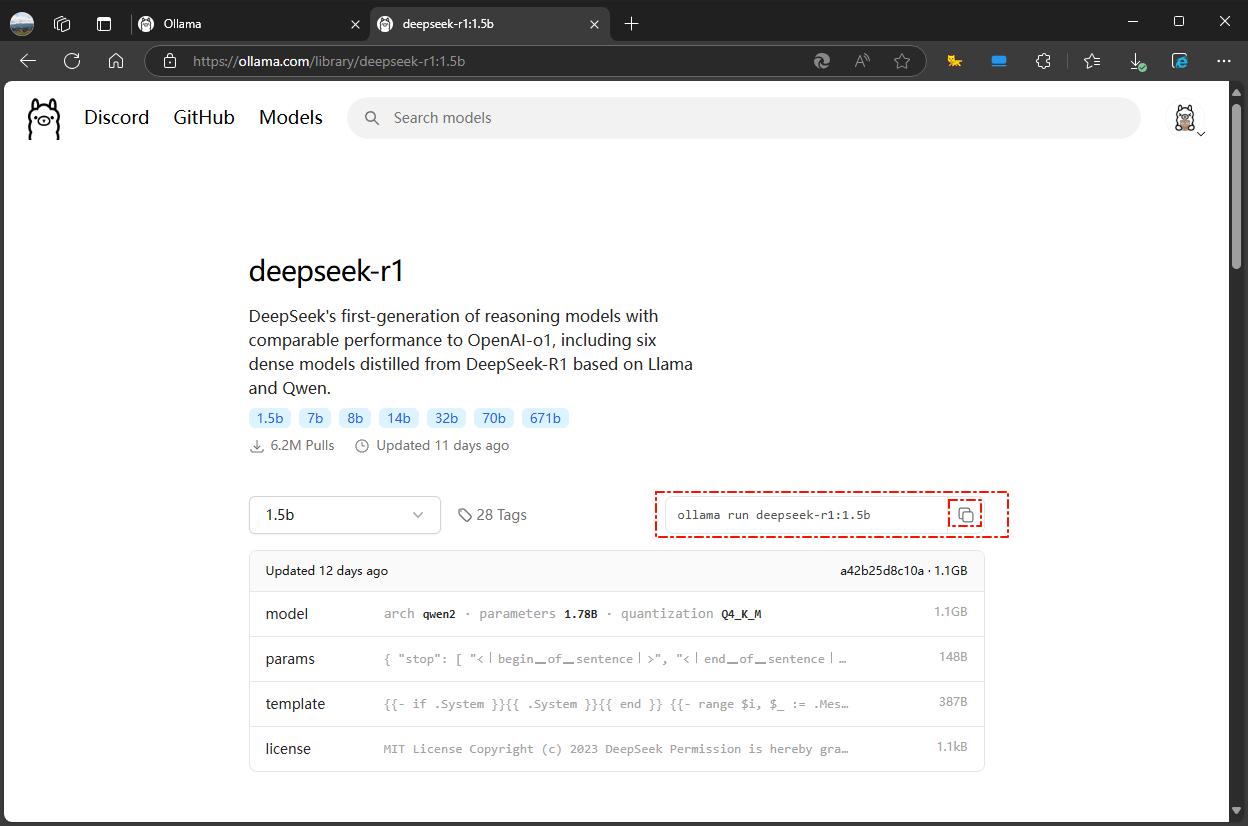
Task: Click the ollama run deepseek-r1:1.5b command text
Action: click(x=774, y=516)
